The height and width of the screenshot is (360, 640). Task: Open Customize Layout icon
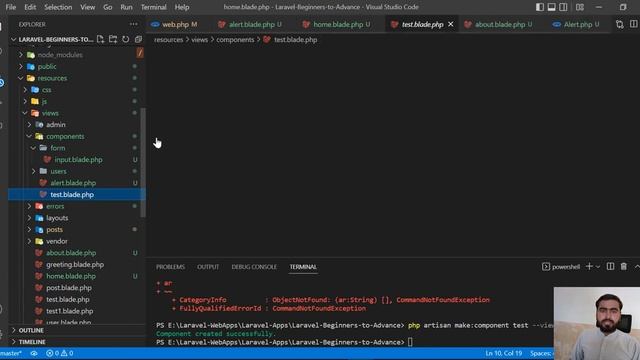point(580,7)
